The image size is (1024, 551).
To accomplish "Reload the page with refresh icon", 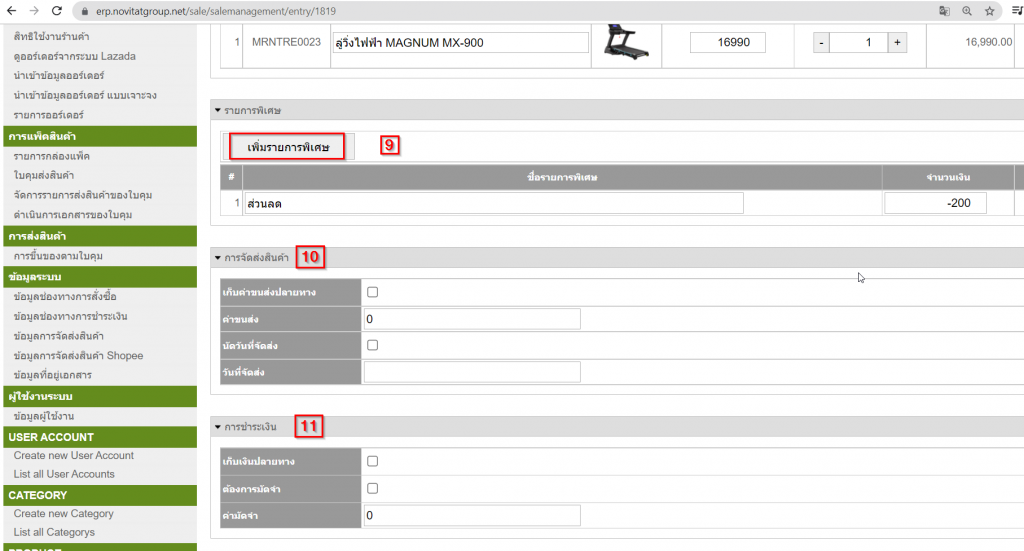I will click(x=56, y=11).
